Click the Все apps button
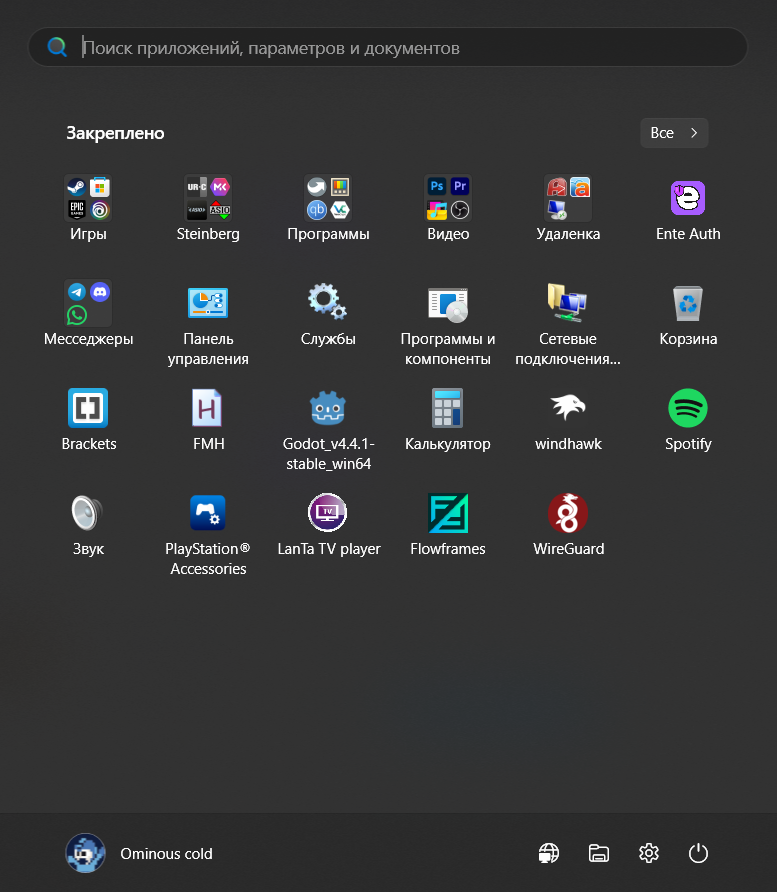 click(x=674, y=133)
